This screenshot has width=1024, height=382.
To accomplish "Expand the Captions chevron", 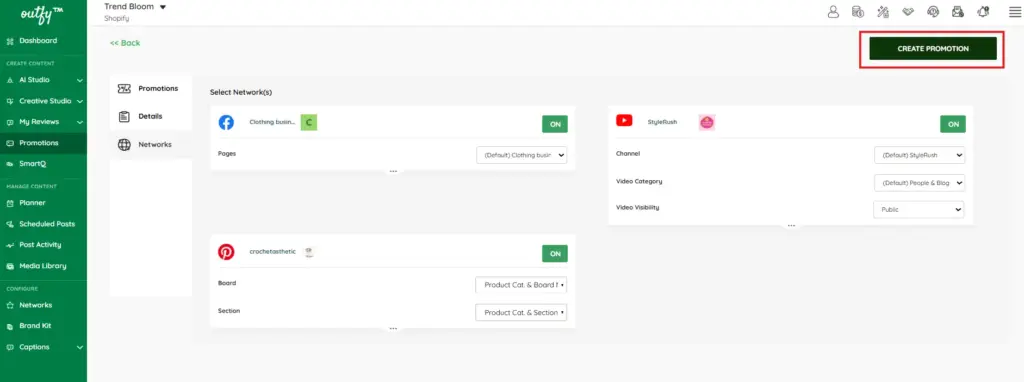I will (80, 347).
